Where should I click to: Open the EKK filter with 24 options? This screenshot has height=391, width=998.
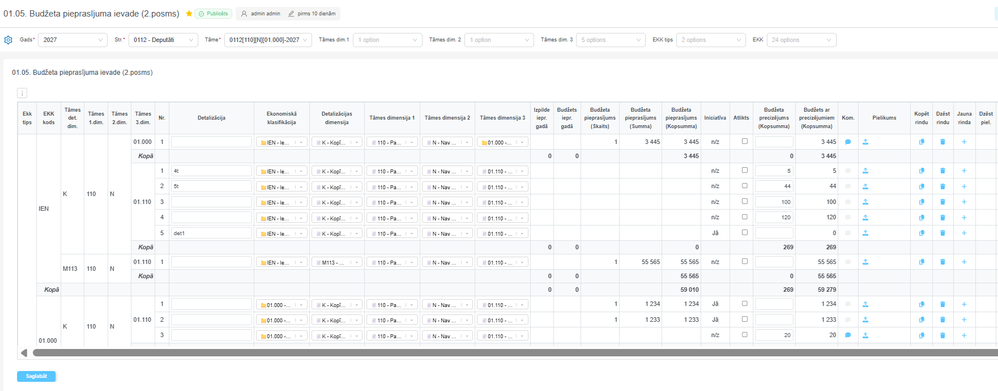click(802, 39)
